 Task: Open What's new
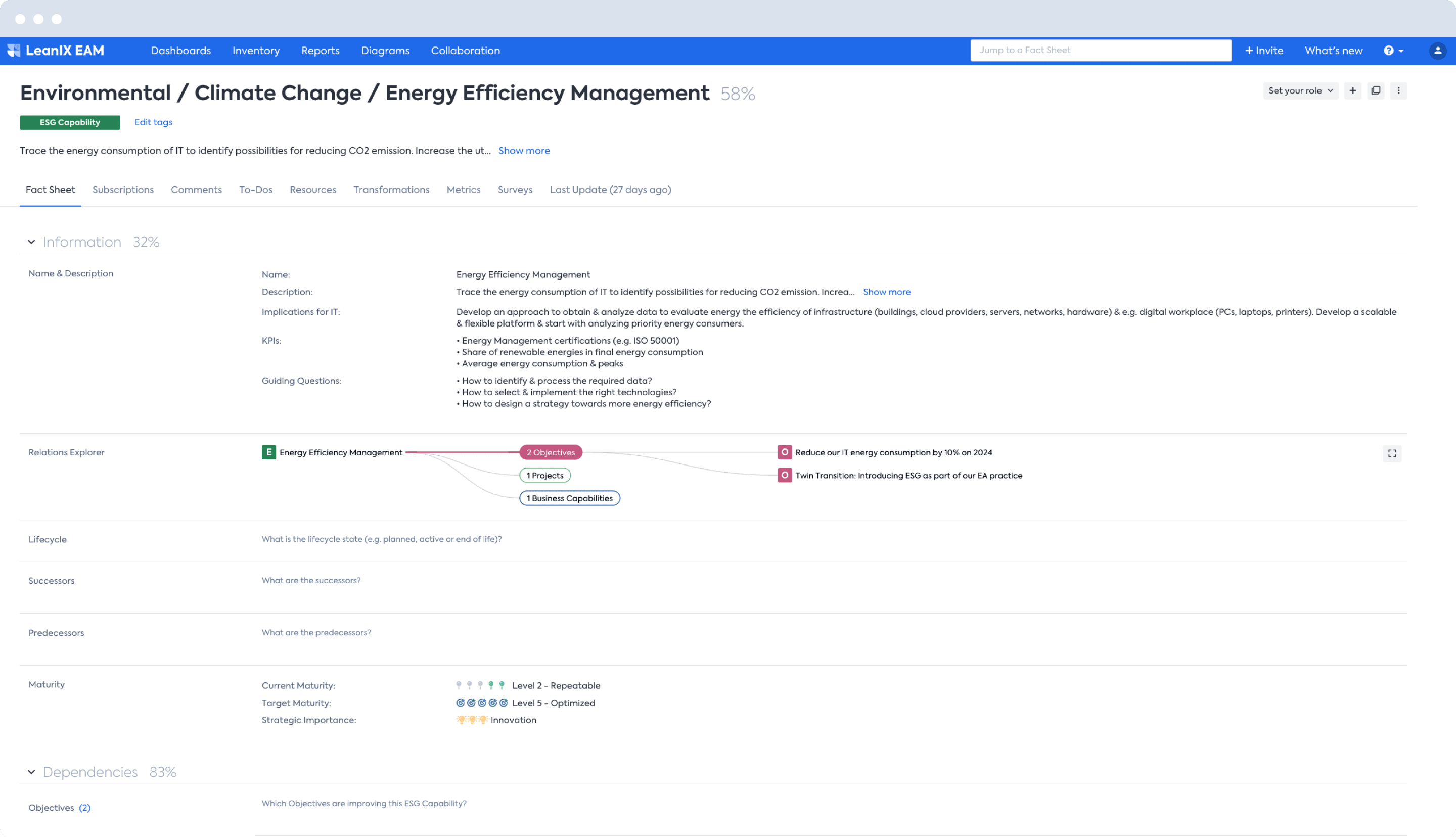[x=1334, y=51]
